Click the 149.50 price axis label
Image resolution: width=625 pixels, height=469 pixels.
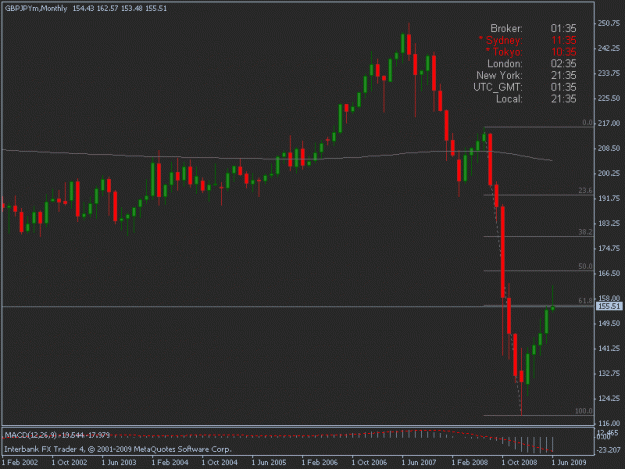coord(609,324)
